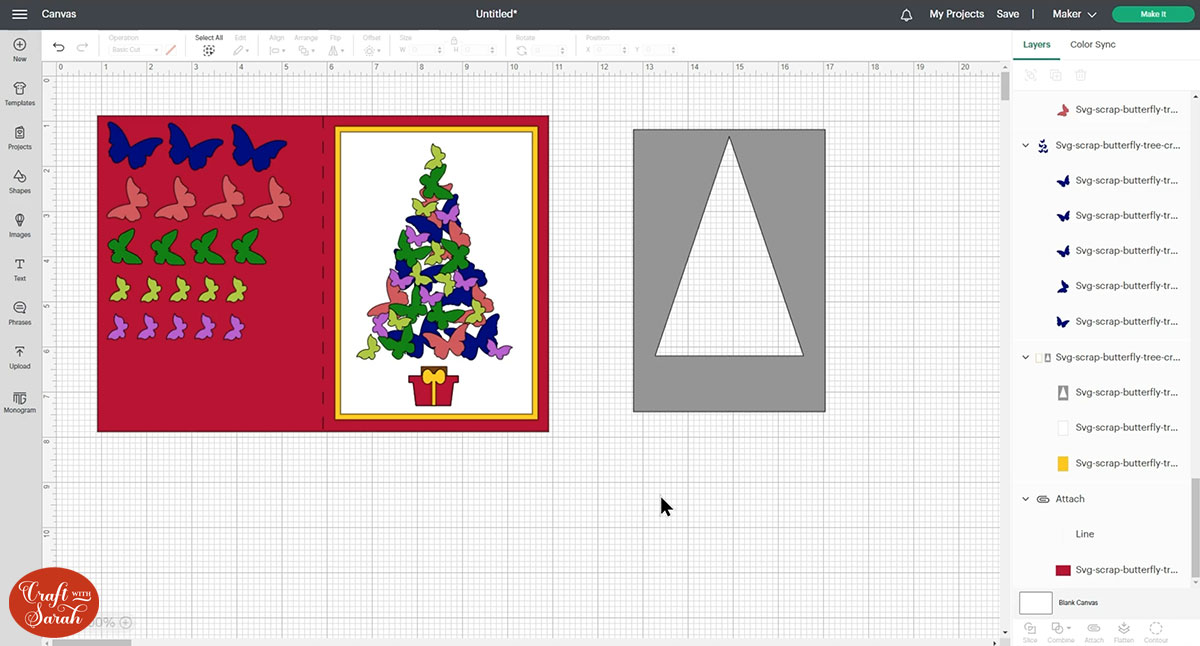Click the zoom in plus button

125,622
